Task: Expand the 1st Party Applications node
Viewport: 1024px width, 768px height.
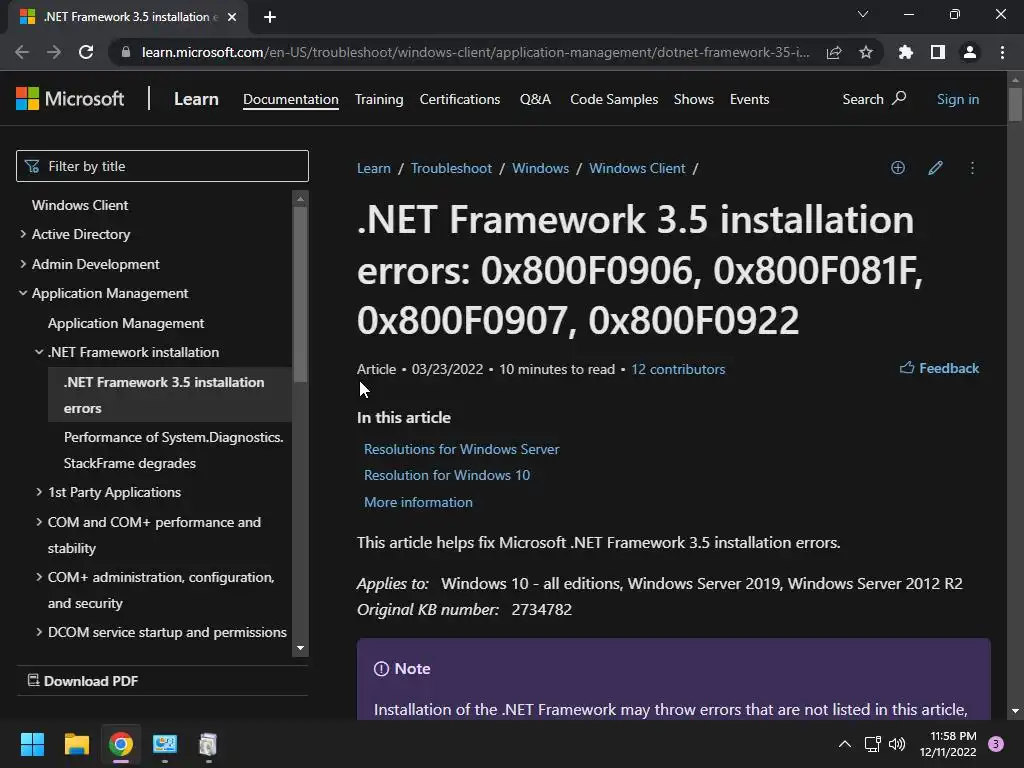Action: tap(39, 492)
